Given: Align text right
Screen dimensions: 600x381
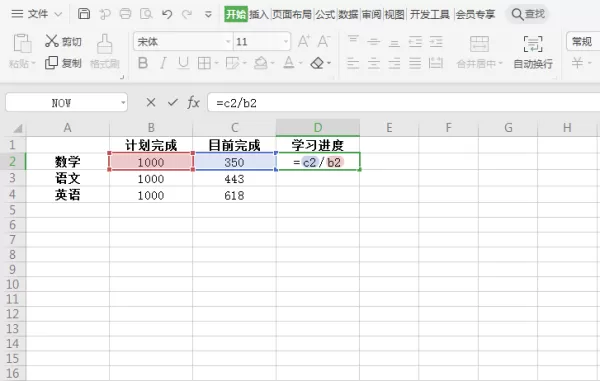Looking at the screenshot, I should click(394, 63).
